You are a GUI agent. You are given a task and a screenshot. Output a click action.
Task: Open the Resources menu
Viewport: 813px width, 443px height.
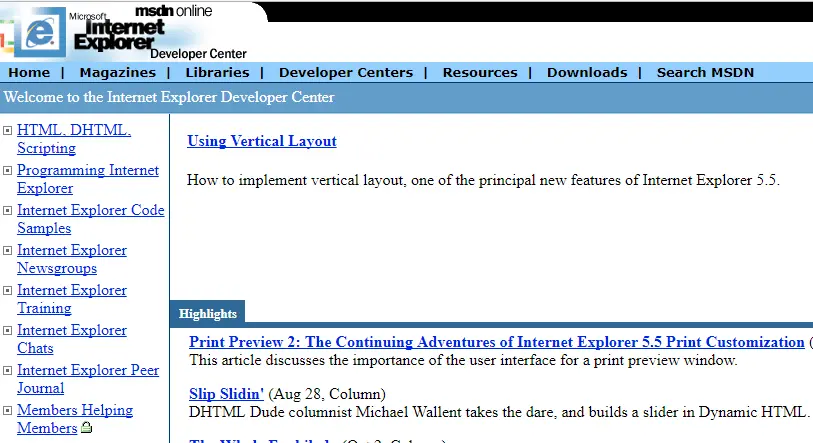480,73
